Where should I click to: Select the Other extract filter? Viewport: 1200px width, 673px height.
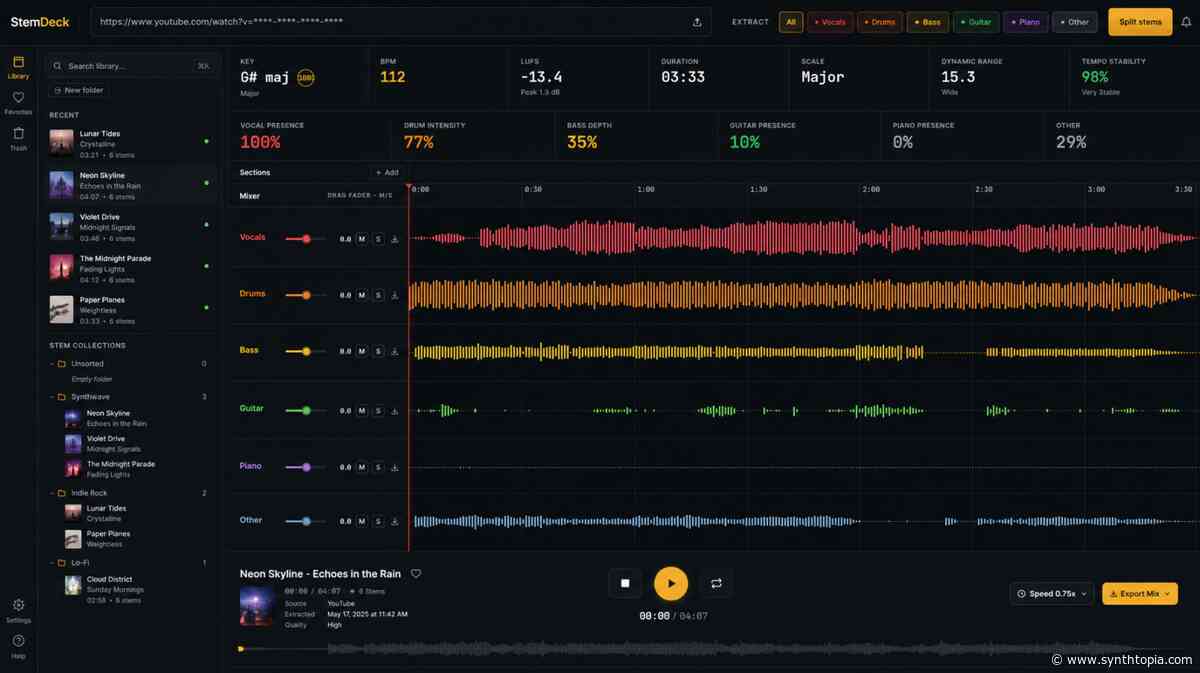pyautogui.click(x=1075, y=22)
